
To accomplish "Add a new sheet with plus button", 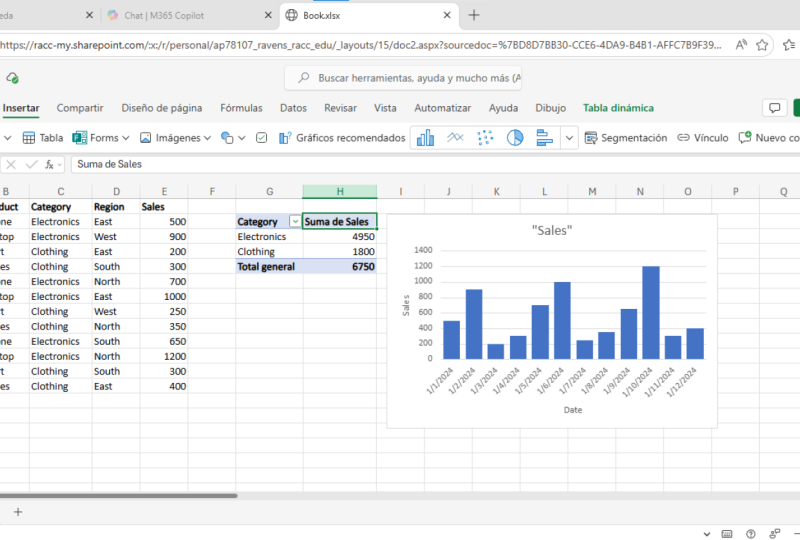I will 18,512.
